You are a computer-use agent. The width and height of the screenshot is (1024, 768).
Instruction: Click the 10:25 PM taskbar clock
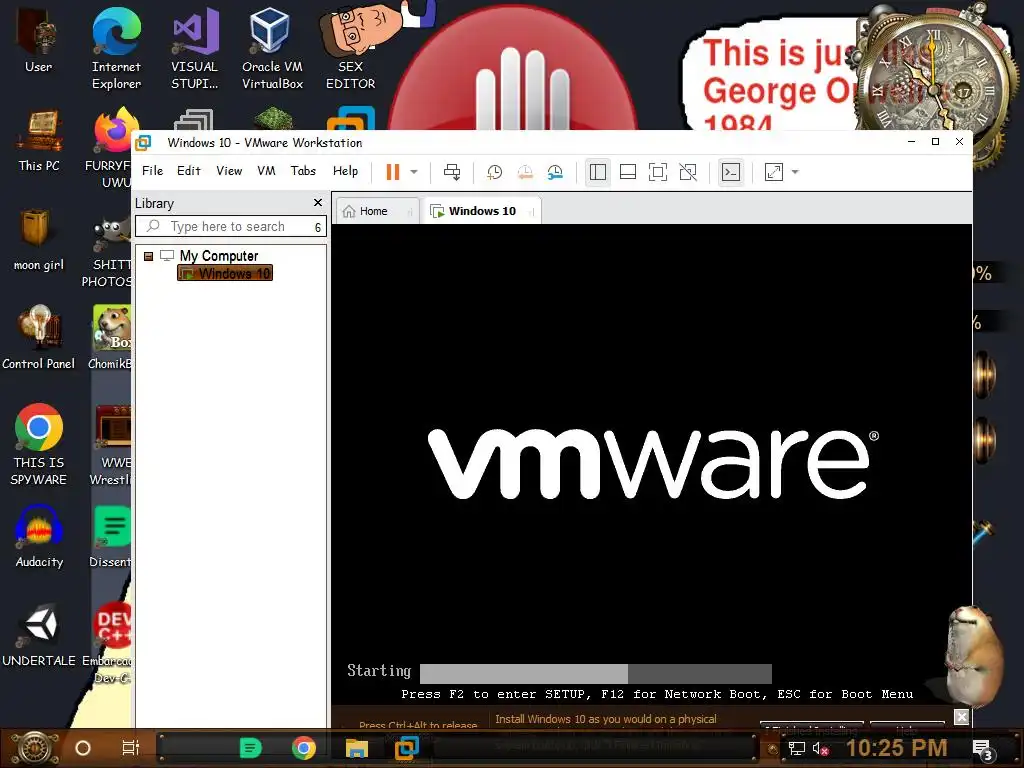coord(897,748)
